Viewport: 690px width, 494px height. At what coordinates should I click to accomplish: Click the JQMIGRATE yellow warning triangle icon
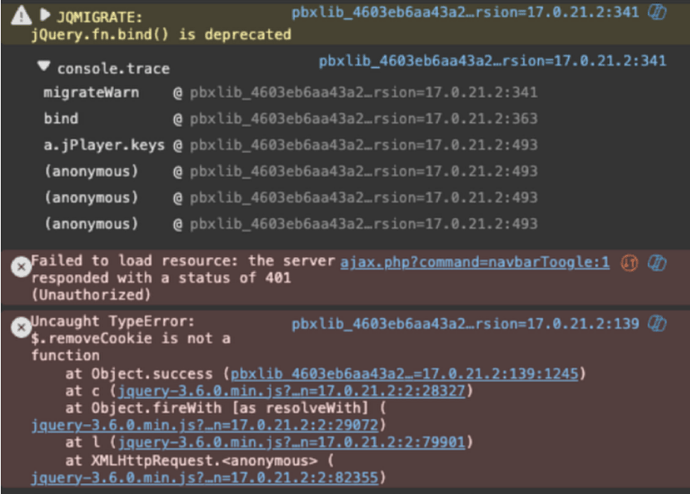coord(19,16)
